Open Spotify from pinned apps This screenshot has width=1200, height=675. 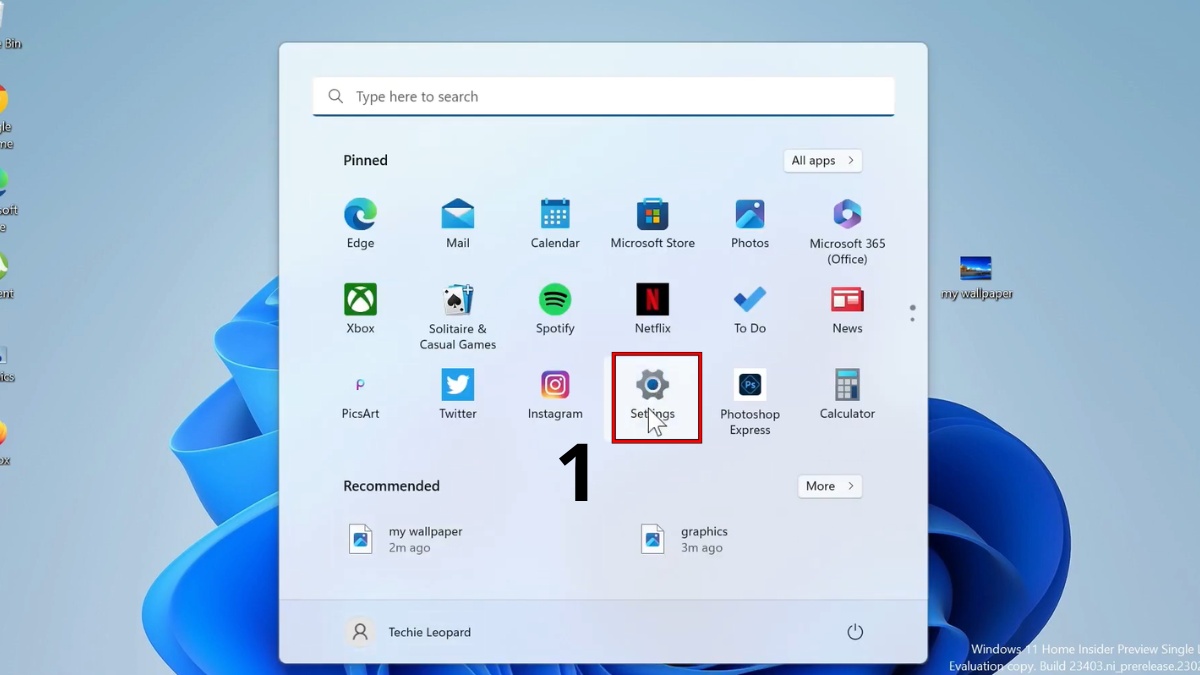click(x=555, y=308)
